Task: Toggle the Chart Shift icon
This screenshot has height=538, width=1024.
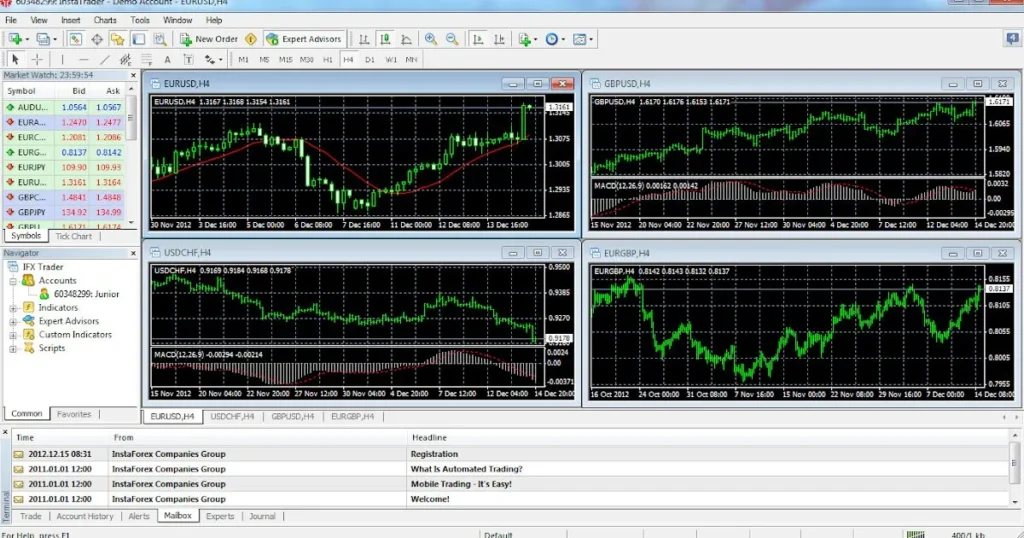Action: point(499,39)
